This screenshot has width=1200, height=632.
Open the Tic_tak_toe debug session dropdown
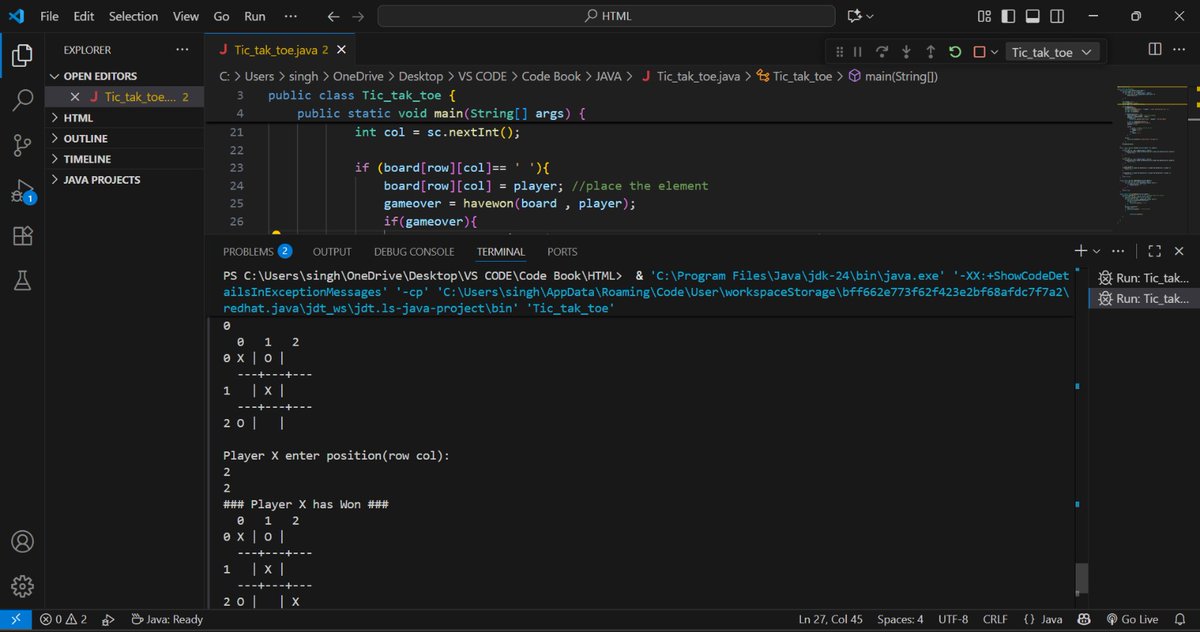click(x=1052, y=52)
